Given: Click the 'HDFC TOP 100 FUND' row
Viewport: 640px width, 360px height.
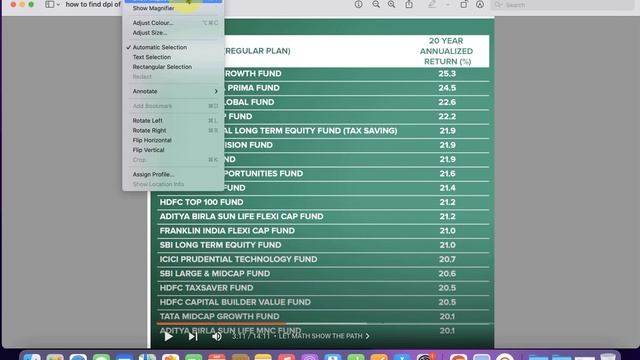Looking at the screenshot, I should (x=323, y=202).
